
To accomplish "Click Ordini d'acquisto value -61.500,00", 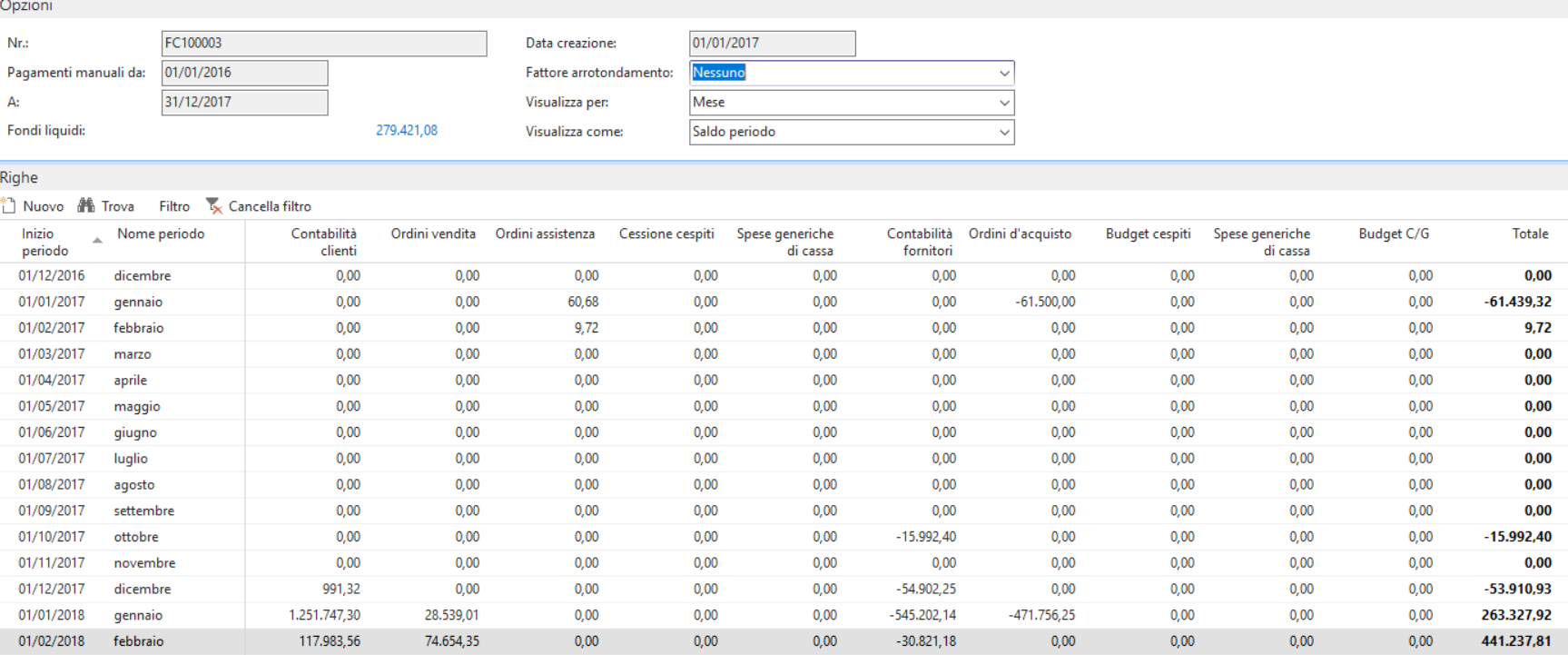I will (x=1045, y=302).
